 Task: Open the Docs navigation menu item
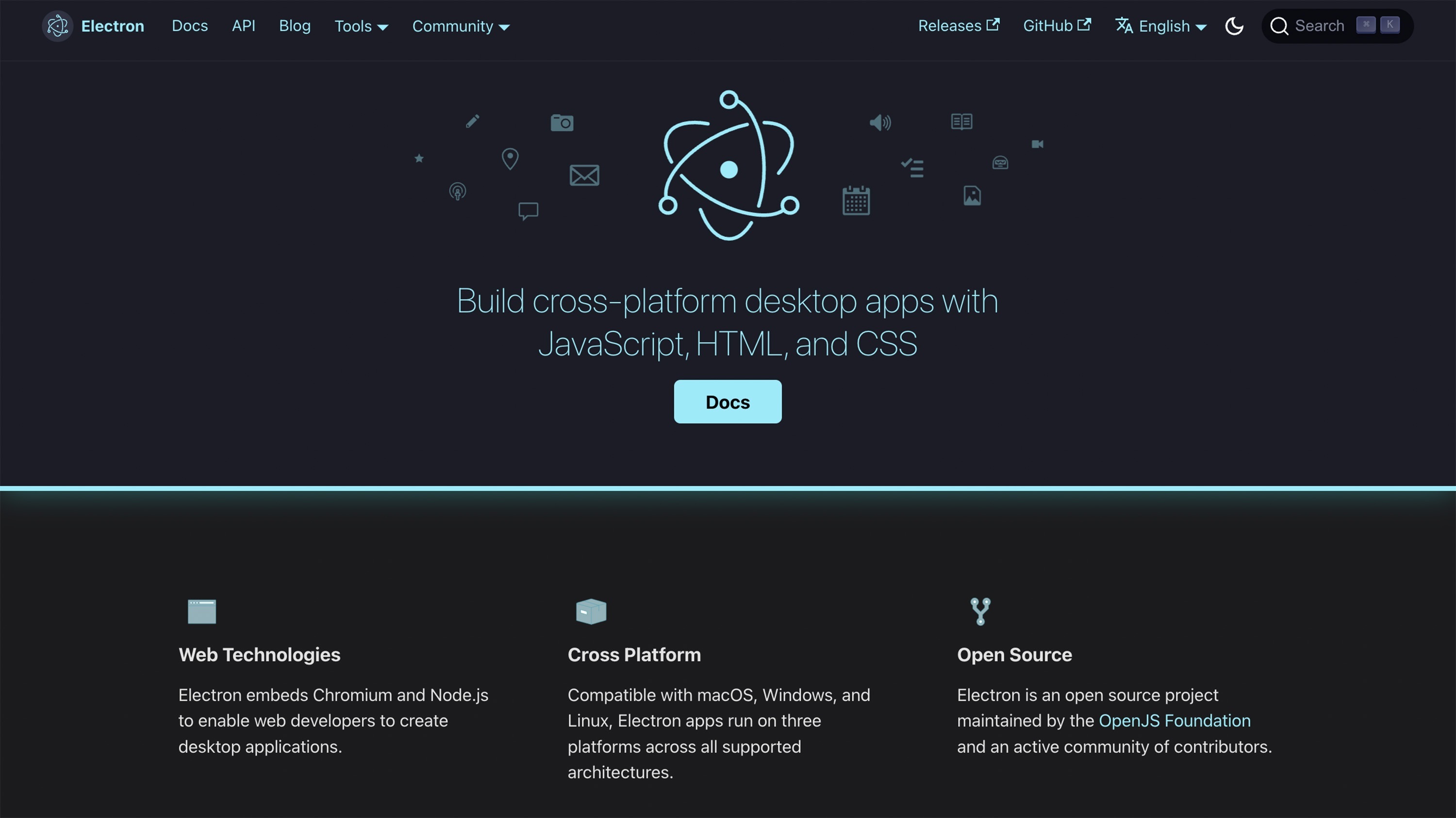(x=189, y=26)
